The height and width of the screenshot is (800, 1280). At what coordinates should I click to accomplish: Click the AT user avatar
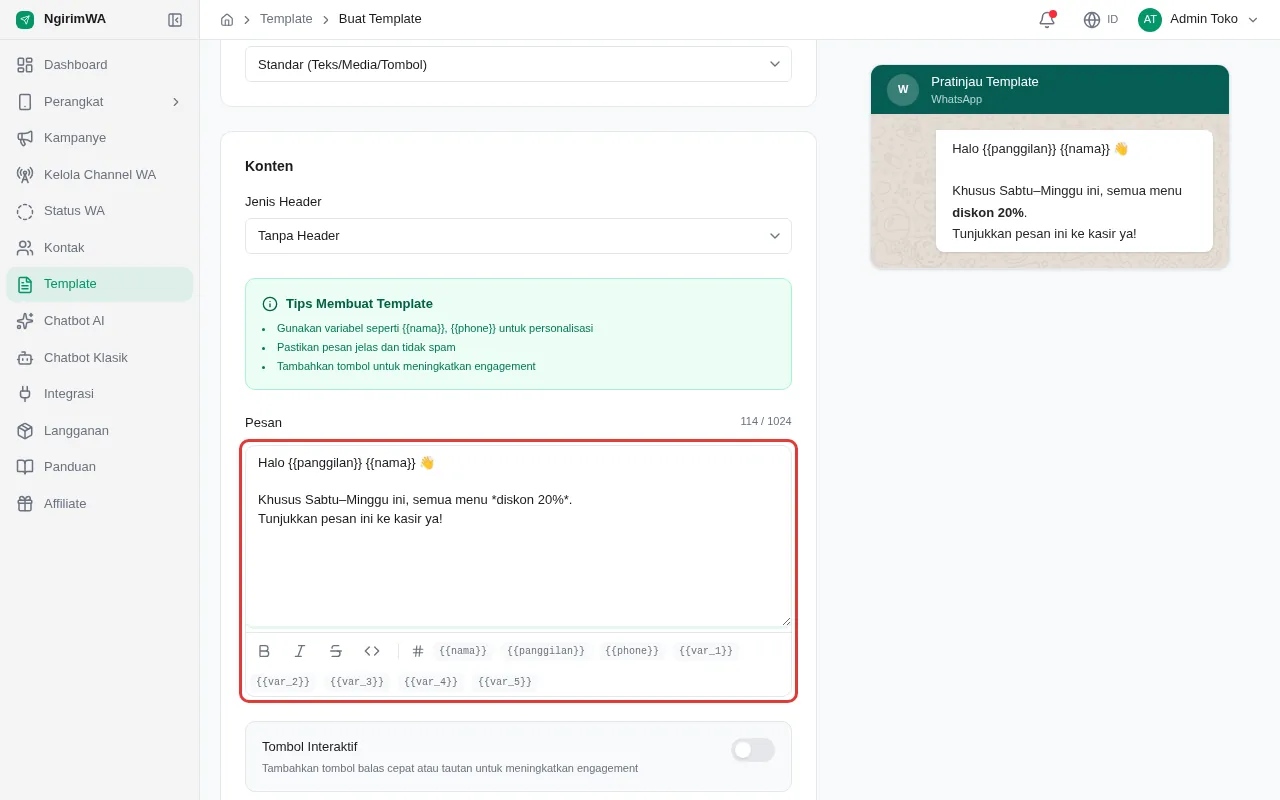1150,19
